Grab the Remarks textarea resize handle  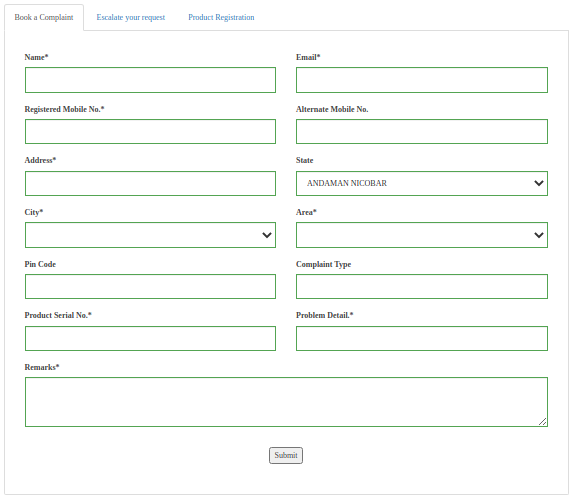coord(543,422)
